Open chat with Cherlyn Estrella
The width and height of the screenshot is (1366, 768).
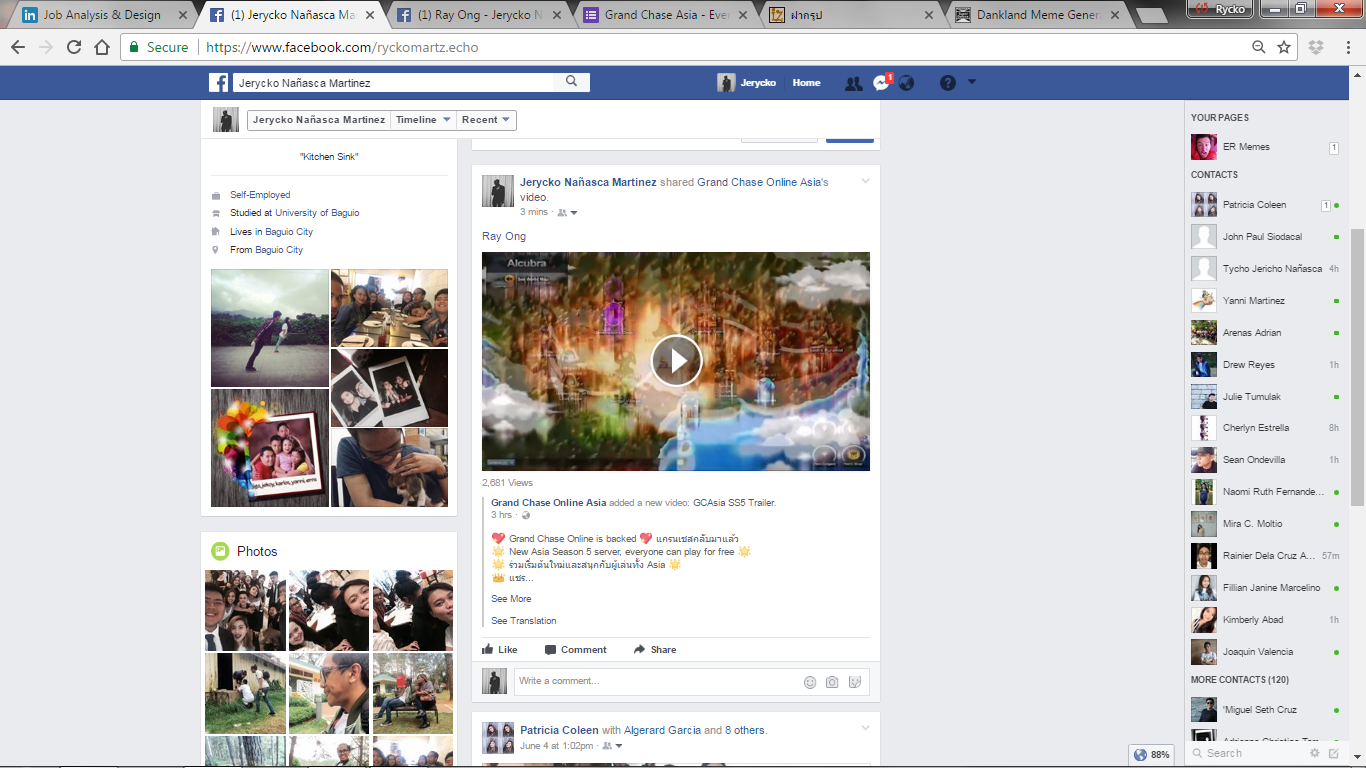coord(1265,428)
